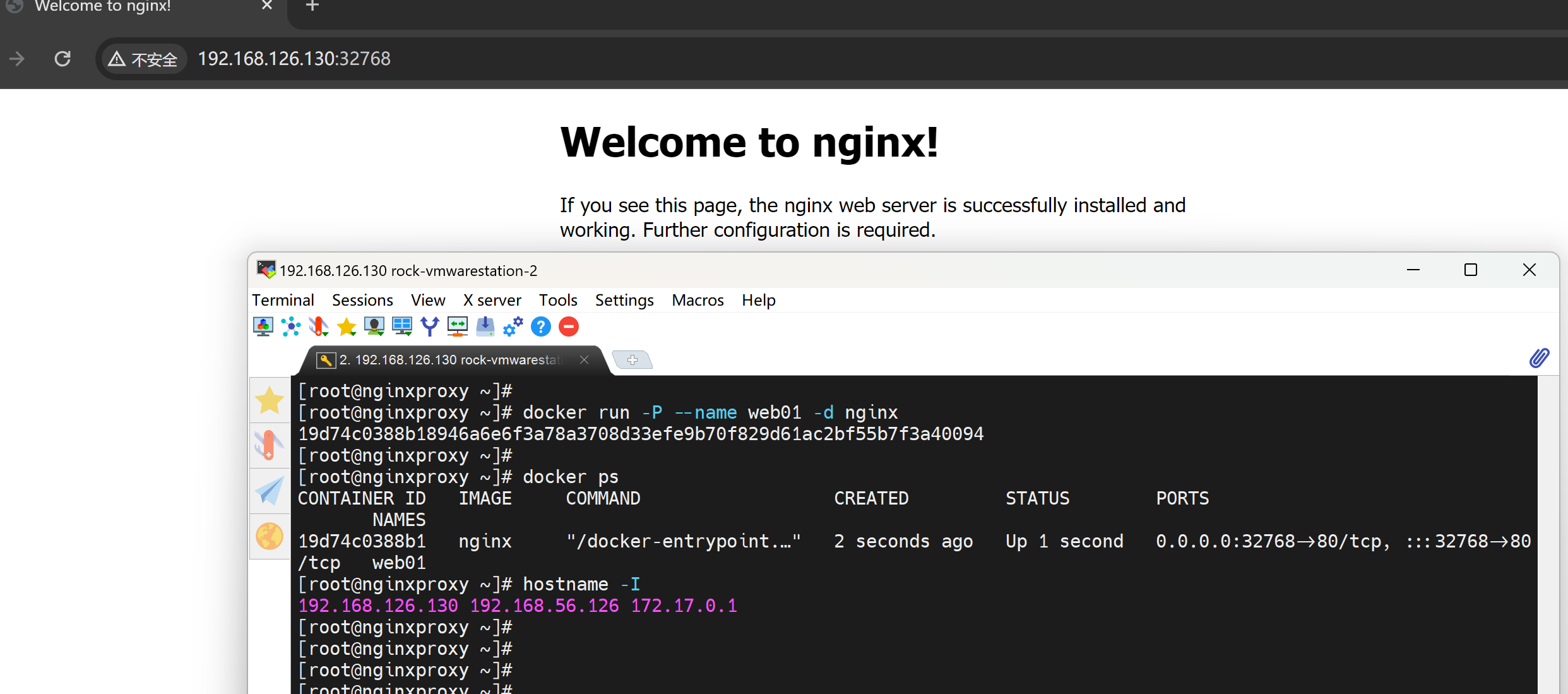The width and height of the screenshot is (1568, 694).
Task: Open the Servers network icon
Action: coord(291,326)
